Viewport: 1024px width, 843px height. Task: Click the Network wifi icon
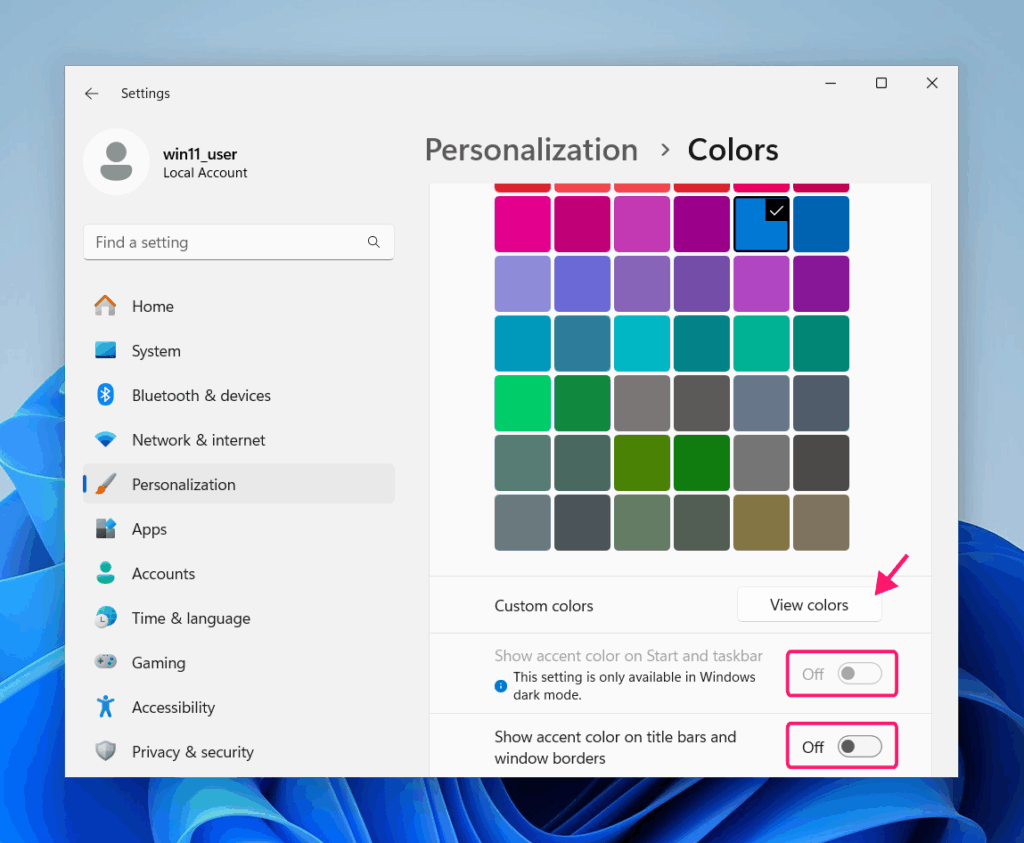(x=105, y=439)
